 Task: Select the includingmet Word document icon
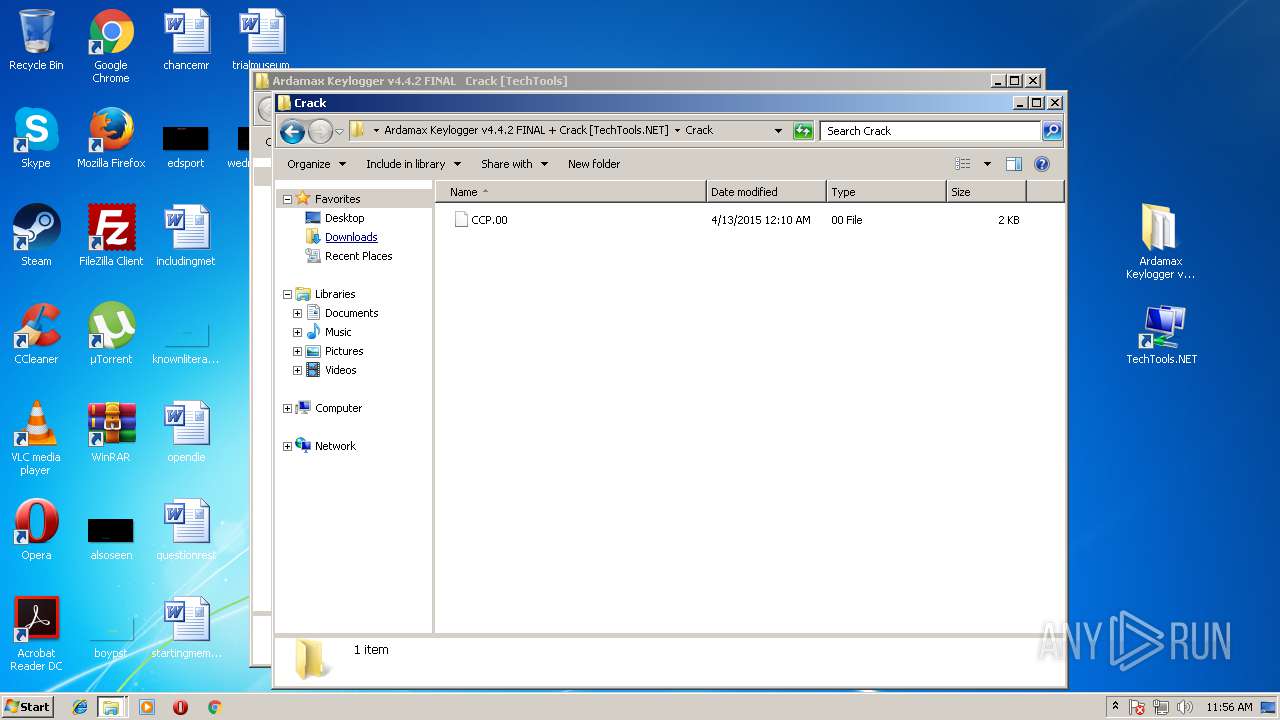(x=186, y=236)
